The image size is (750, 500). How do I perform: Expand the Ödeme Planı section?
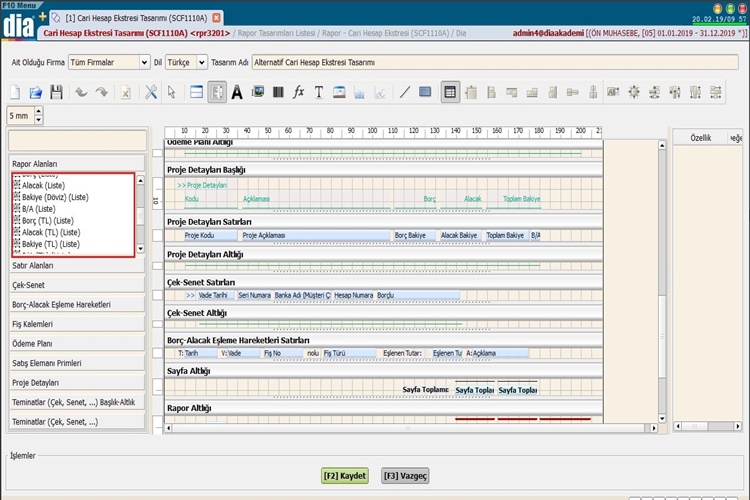point(77,344)
